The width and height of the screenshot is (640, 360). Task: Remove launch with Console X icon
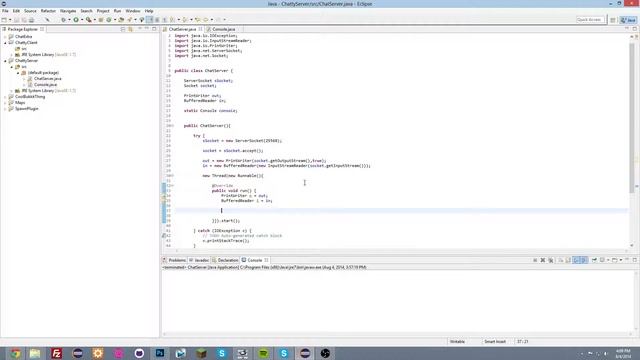(543, 260)
